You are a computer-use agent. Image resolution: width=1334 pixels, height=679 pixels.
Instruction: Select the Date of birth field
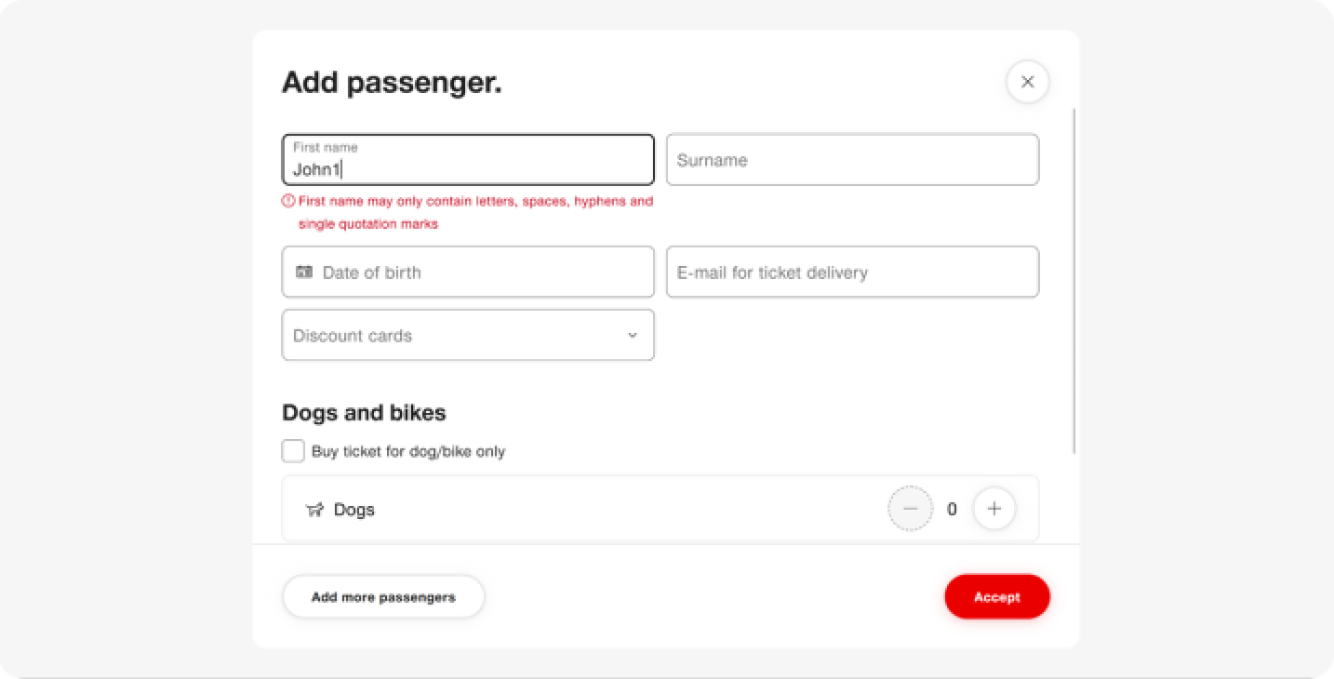(x=468, y=272)
